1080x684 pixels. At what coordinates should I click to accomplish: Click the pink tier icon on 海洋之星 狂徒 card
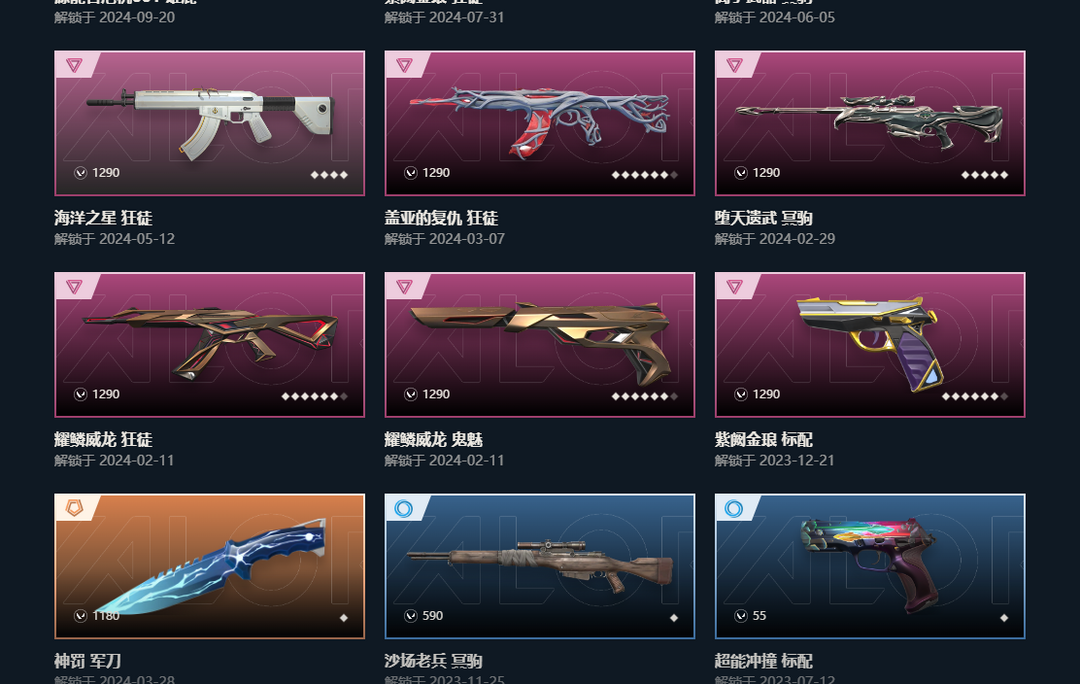click(74, 65)
